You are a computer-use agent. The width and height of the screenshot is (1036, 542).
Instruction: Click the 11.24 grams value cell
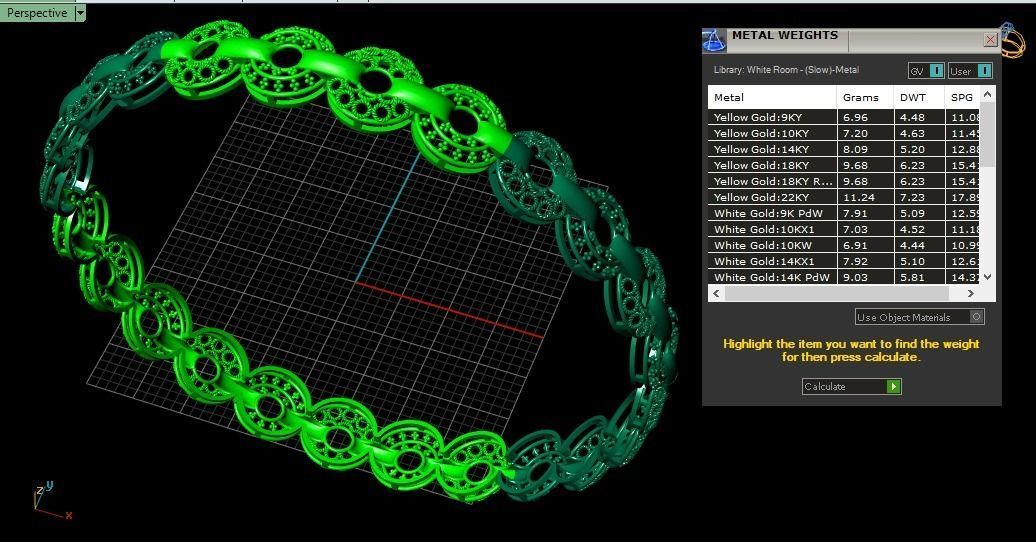[x=866, y=197]
